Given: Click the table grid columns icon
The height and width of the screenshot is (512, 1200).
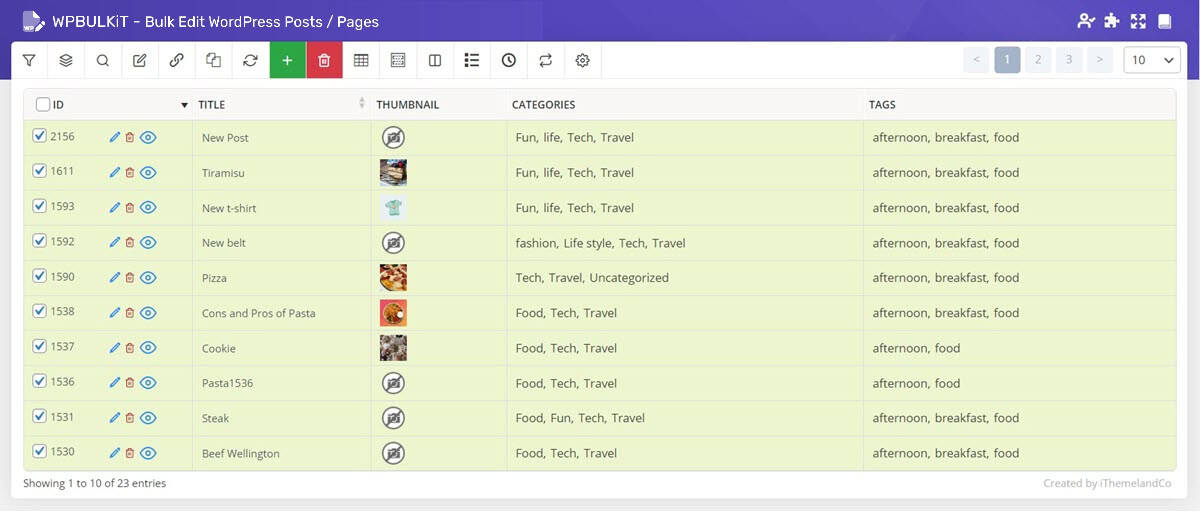Looking at the screenshot, I should point(361,60).
